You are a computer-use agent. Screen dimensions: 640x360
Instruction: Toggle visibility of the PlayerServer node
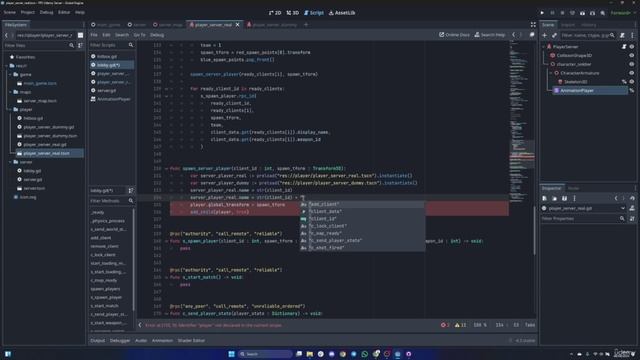632,47
